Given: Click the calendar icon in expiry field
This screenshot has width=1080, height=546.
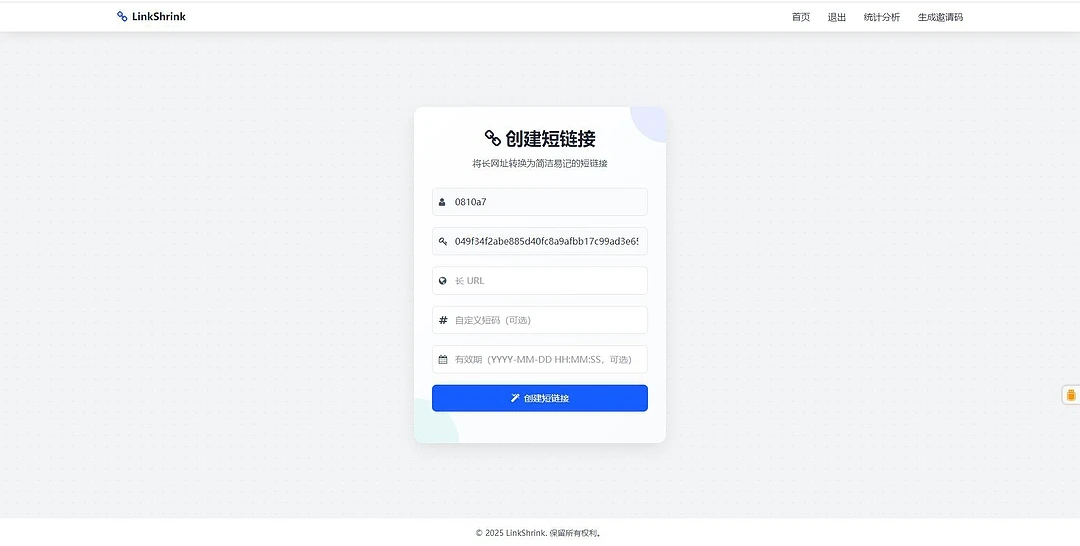Looking at the screenshot, I should click(443, 359).
